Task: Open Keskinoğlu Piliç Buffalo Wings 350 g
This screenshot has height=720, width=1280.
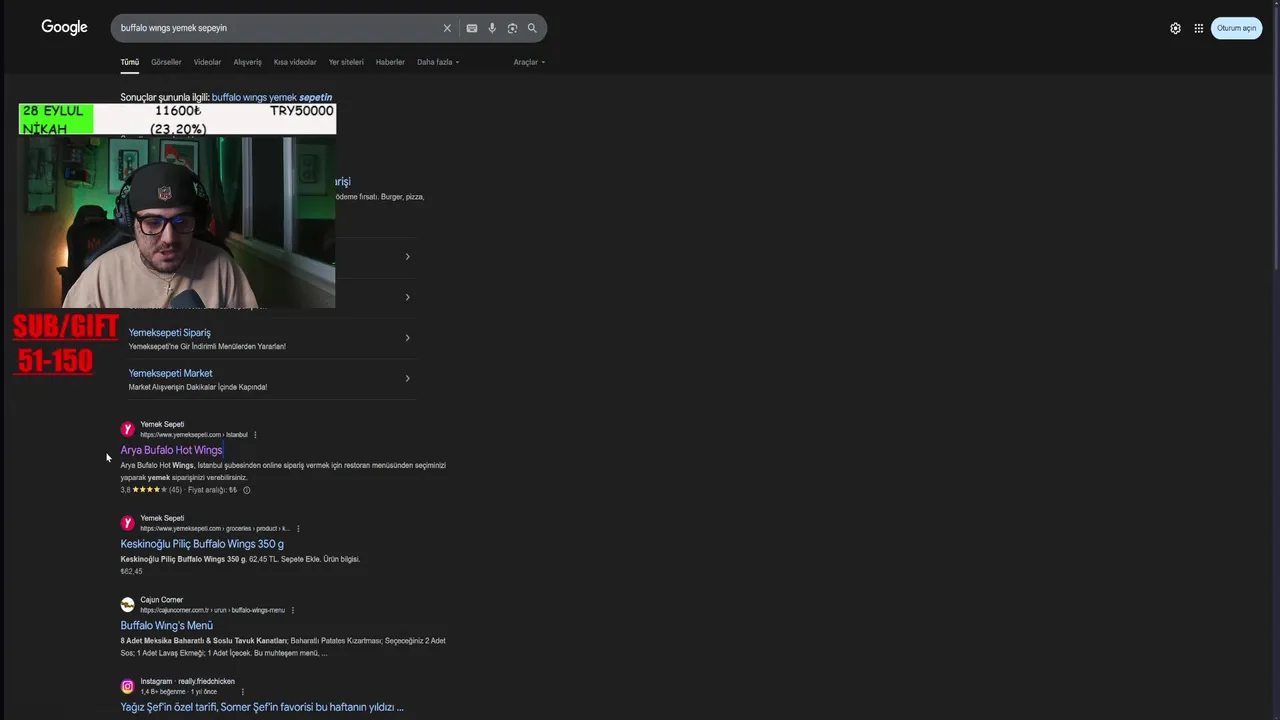Action: pos(202,544)
